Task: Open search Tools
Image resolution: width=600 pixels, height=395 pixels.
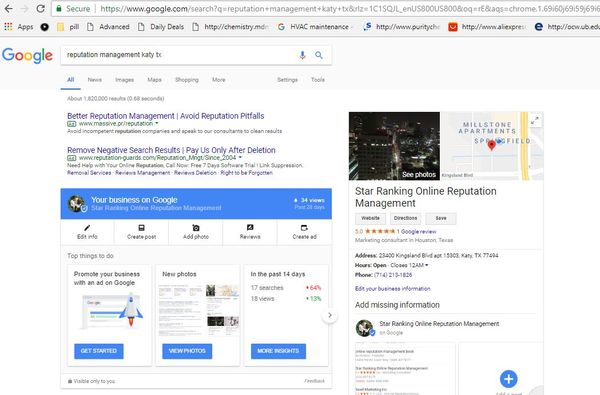Action: point(318,80)
